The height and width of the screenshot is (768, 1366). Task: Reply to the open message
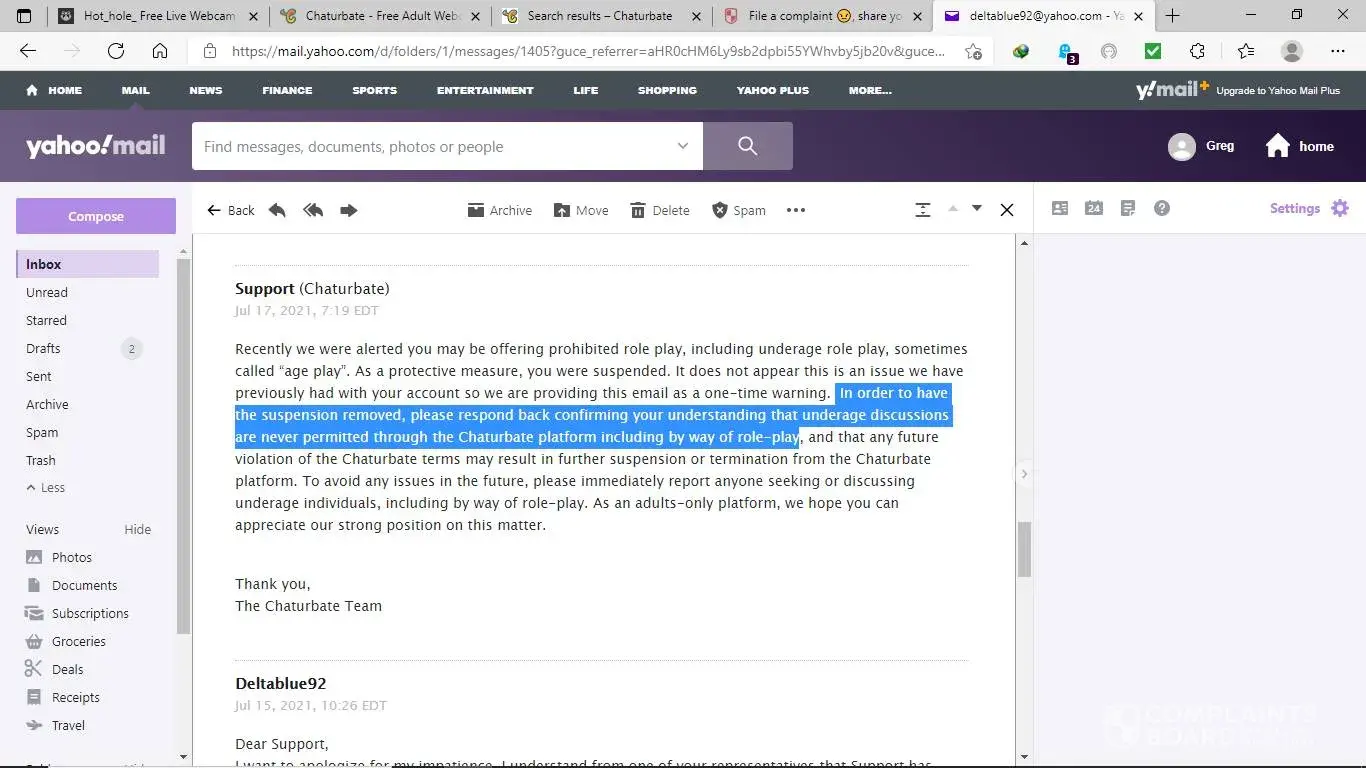coord(277,210)
